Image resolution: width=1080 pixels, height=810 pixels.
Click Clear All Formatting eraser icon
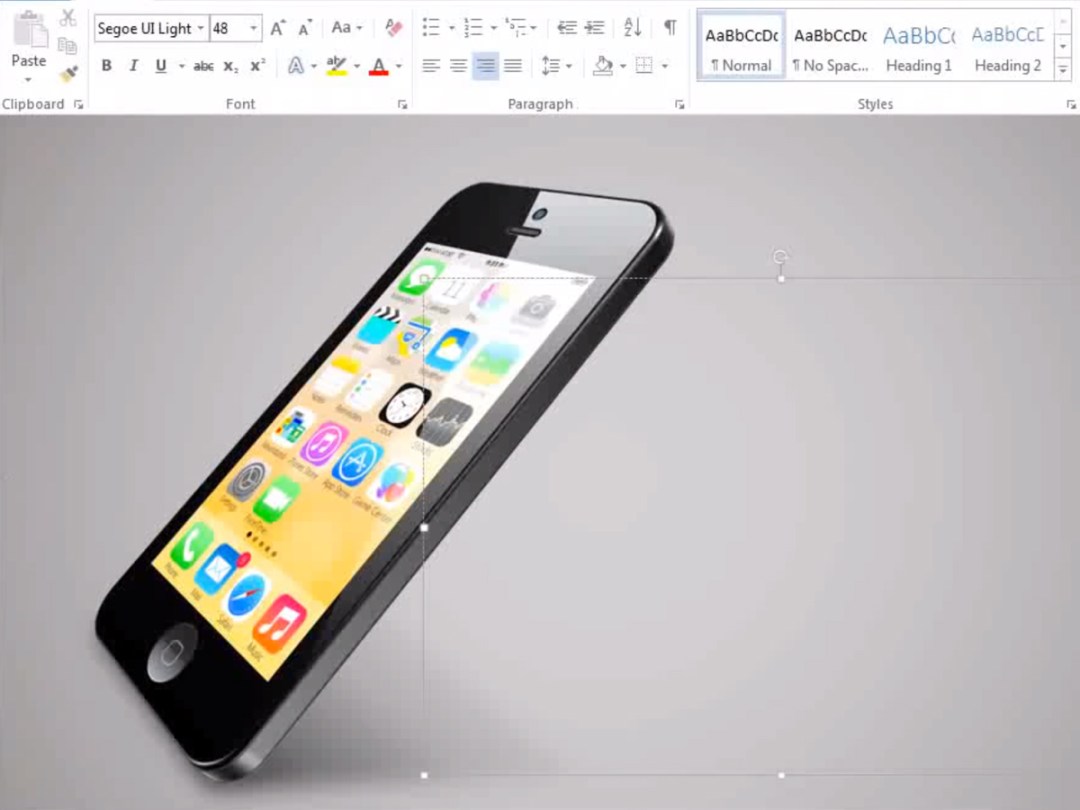[393, 28]
